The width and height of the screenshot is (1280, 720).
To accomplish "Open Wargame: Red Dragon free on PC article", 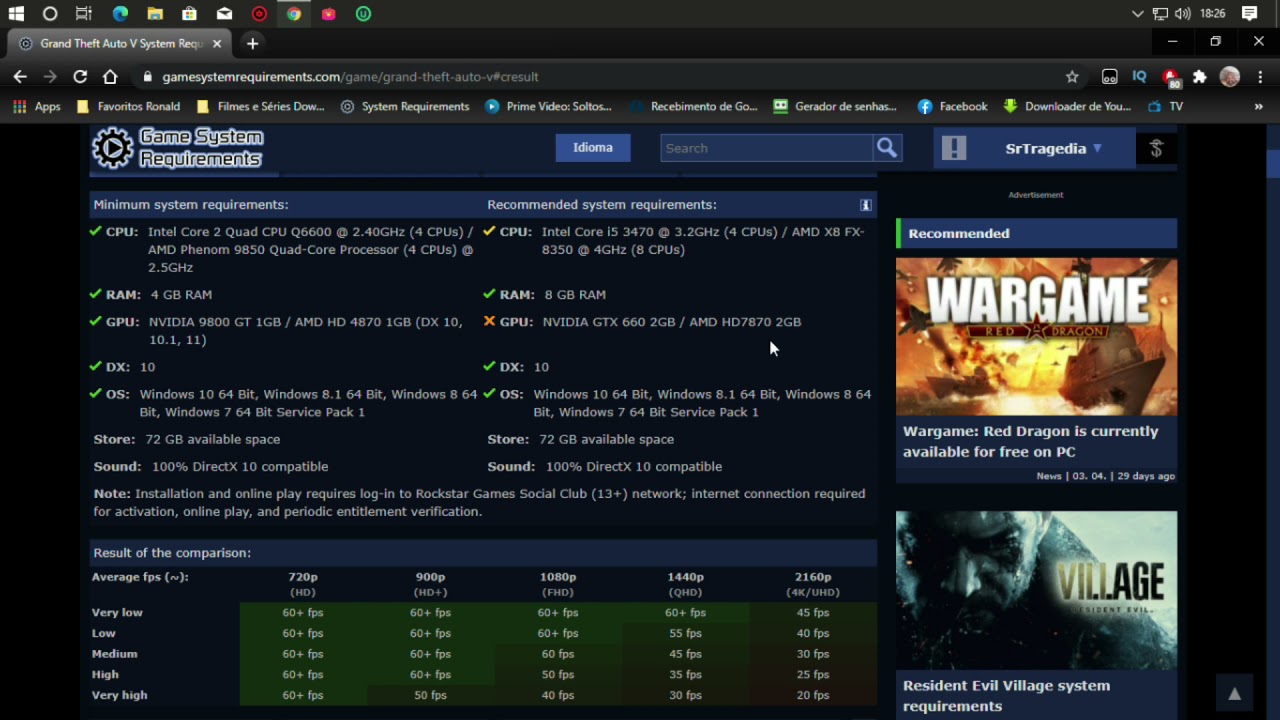I will pyautogui.click(x=1030, y=441).
